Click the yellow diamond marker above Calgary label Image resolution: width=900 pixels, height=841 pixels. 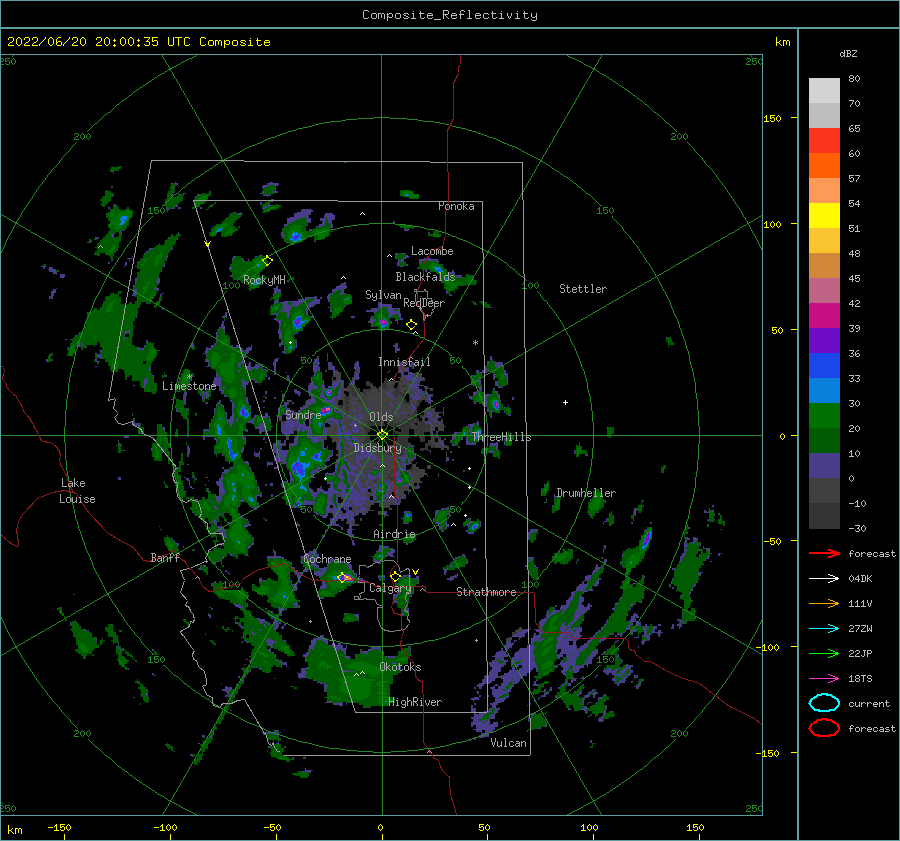tap(395, 576)
